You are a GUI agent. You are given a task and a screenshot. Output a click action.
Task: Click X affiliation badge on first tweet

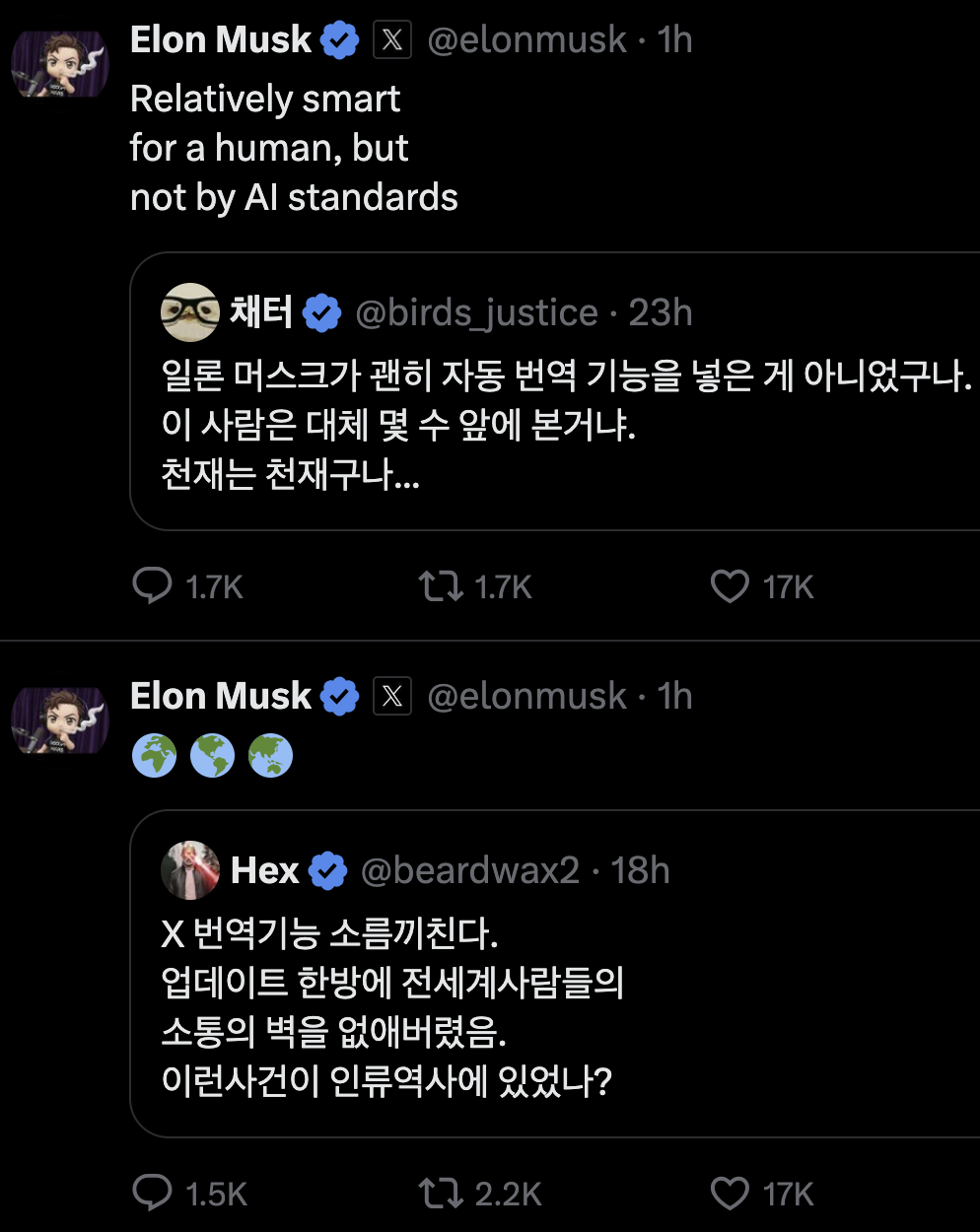point(392,40)
